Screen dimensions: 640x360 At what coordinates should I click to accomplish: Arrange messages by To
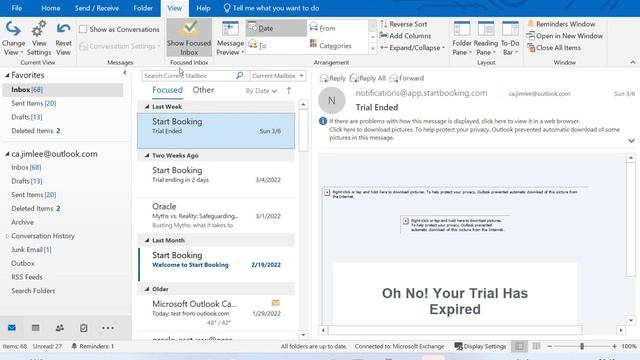[x=276, y=45]
